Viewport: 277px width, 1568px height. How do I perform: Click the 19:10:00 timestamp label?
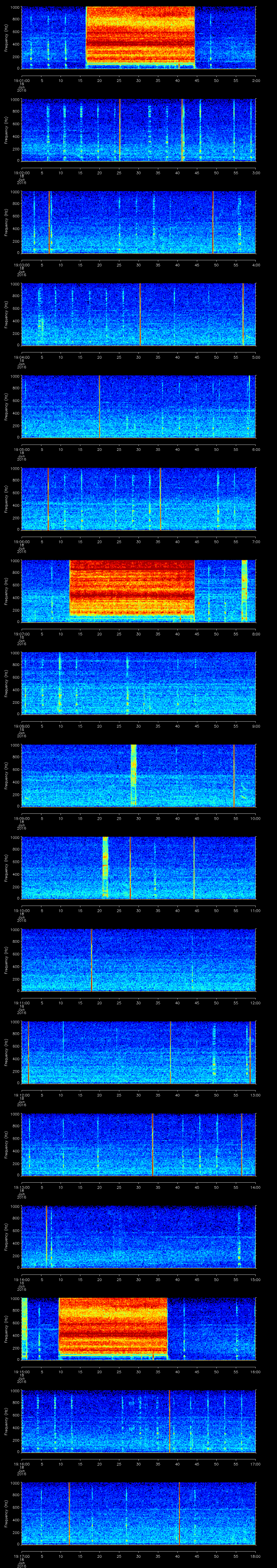(22, 910)
